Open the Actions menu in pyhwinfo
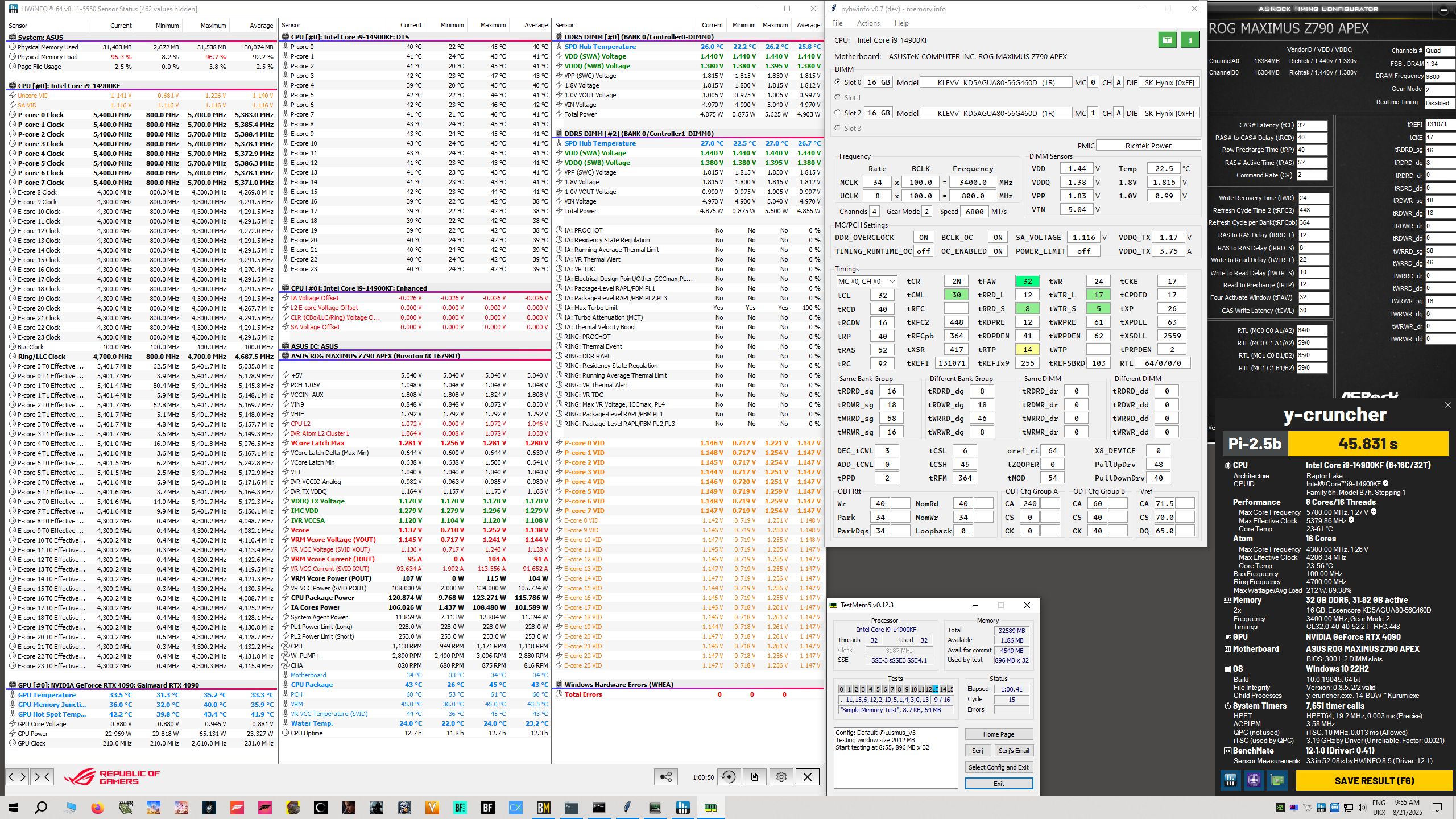This screenshot has height=819, width=1456. click(868, 23)
